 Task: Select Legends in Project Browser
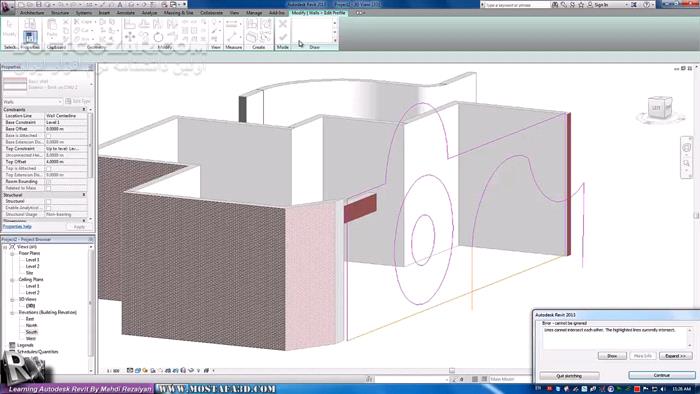click(x=25, y=345)
